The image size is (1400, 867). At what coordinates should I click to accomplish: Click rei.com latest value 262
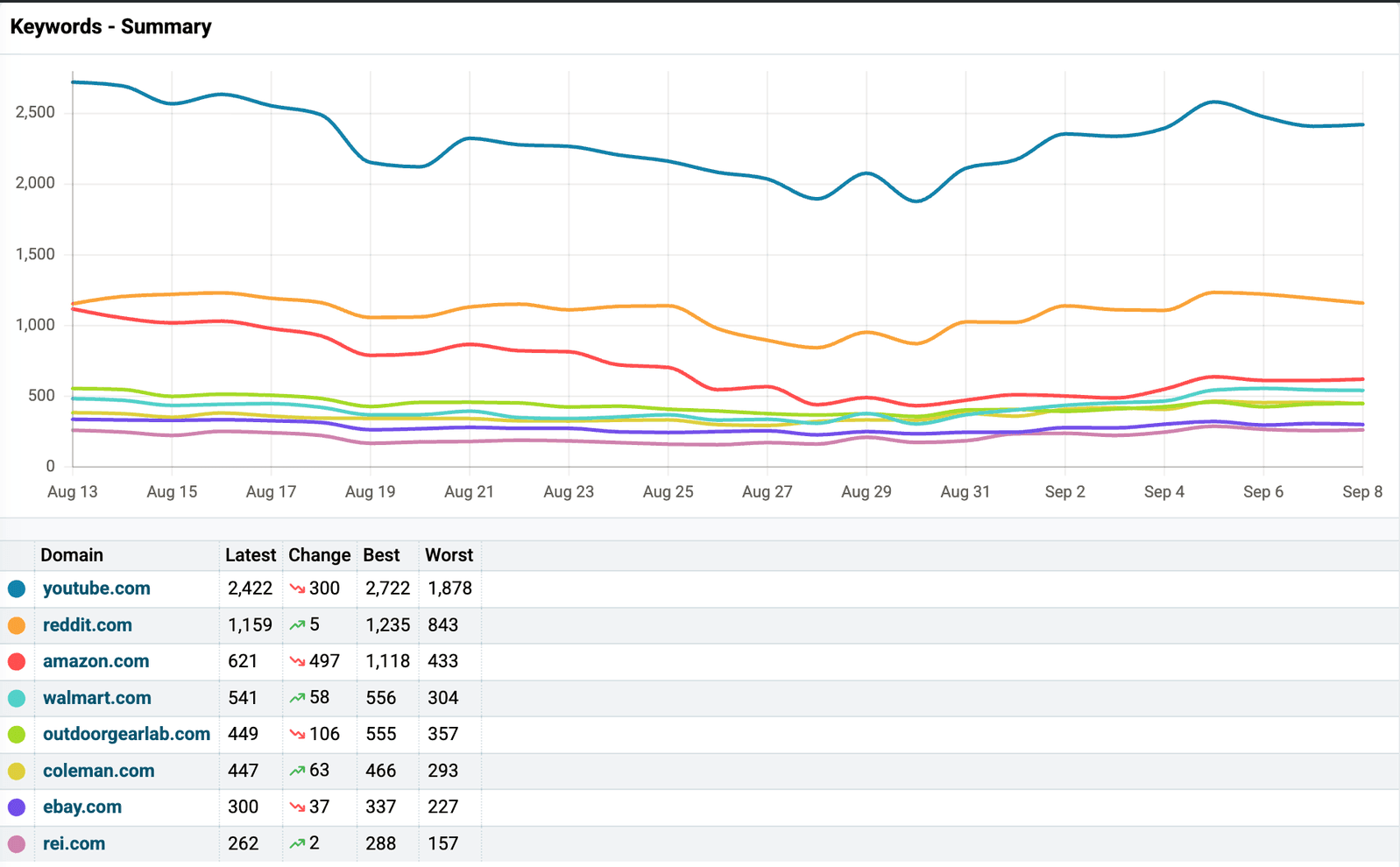(243, 843)
